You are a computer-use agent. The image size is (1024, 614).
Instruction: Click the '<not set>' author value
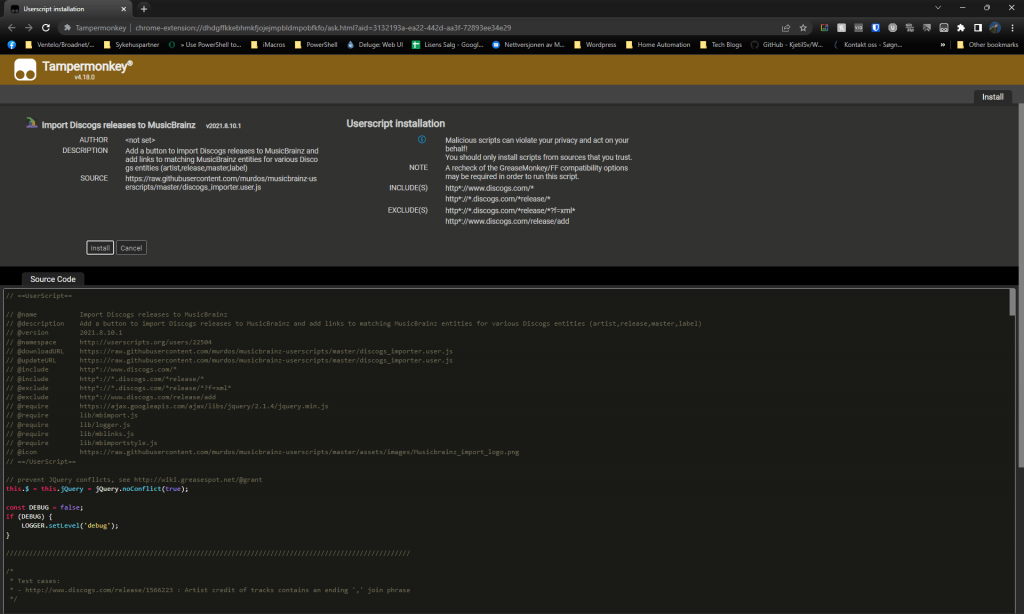click(x=140, y=140)
